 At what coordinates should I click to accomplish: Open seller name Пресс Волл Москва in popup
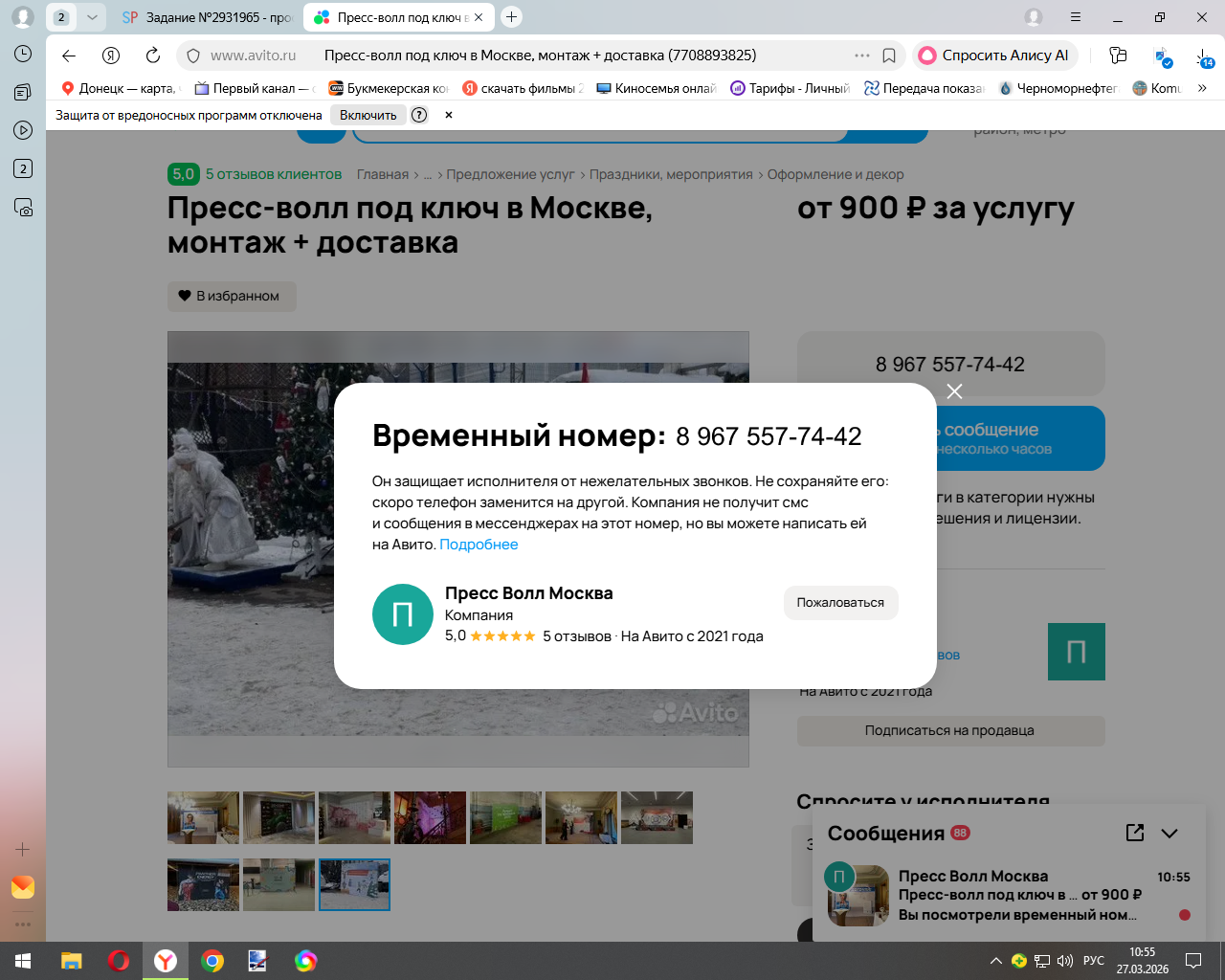pos(529,593)
